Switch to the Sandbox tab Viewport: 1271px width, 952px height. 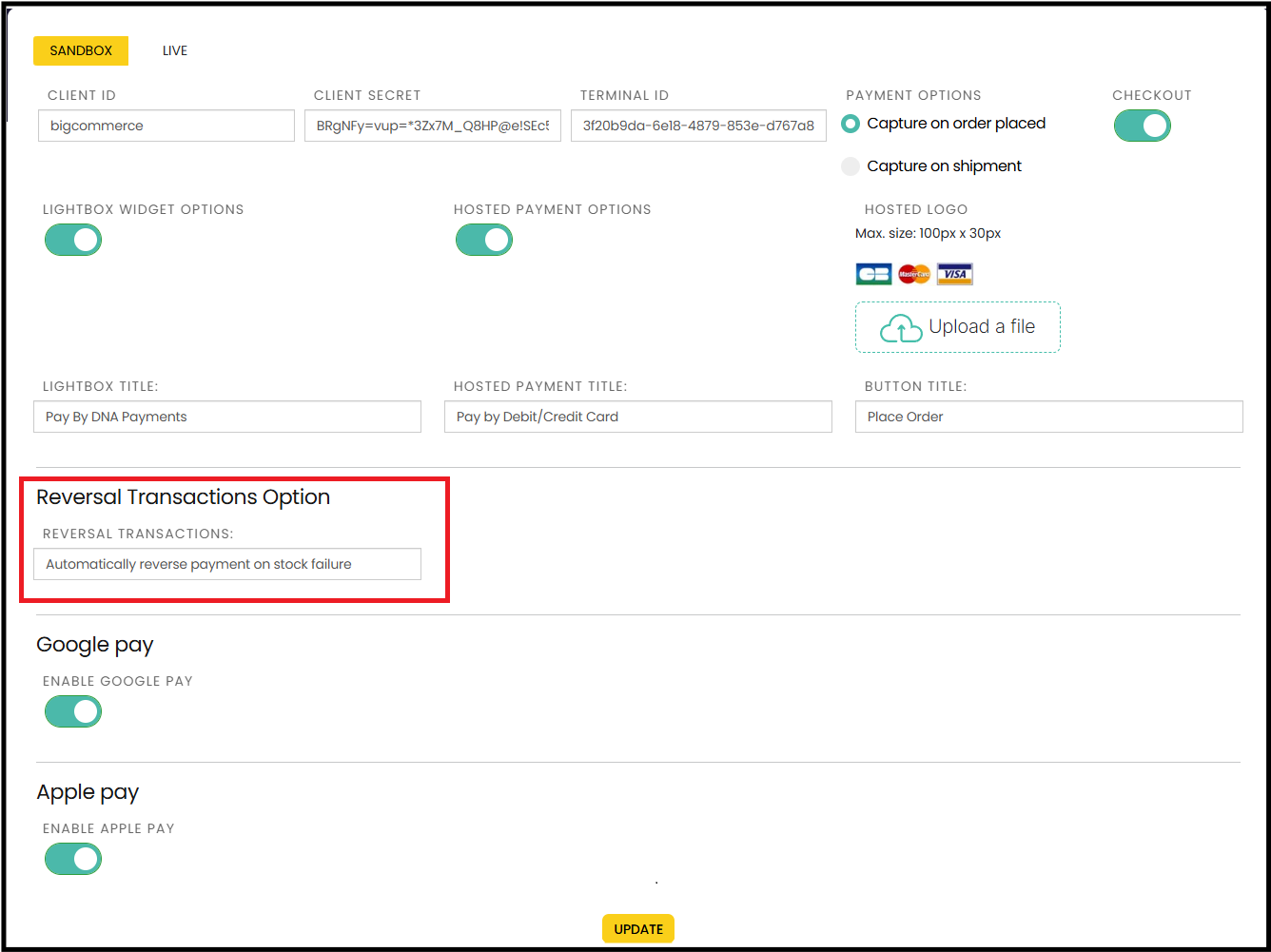81,50
